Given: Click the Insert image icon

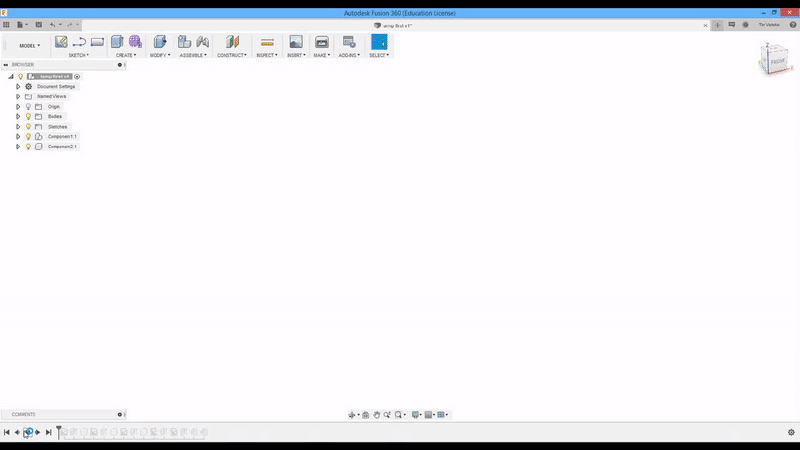Looking at the screenshot, I should tap(296, 42).
